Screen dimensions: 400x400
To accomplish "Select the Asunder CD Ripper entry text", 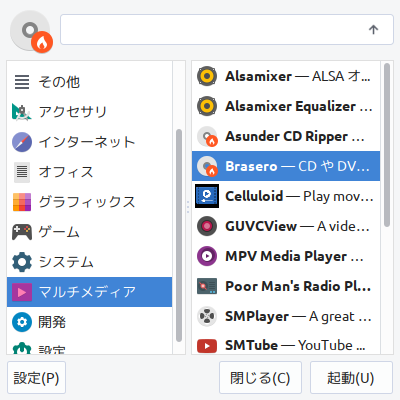I will pyautogui.click(x=295, y=136).
